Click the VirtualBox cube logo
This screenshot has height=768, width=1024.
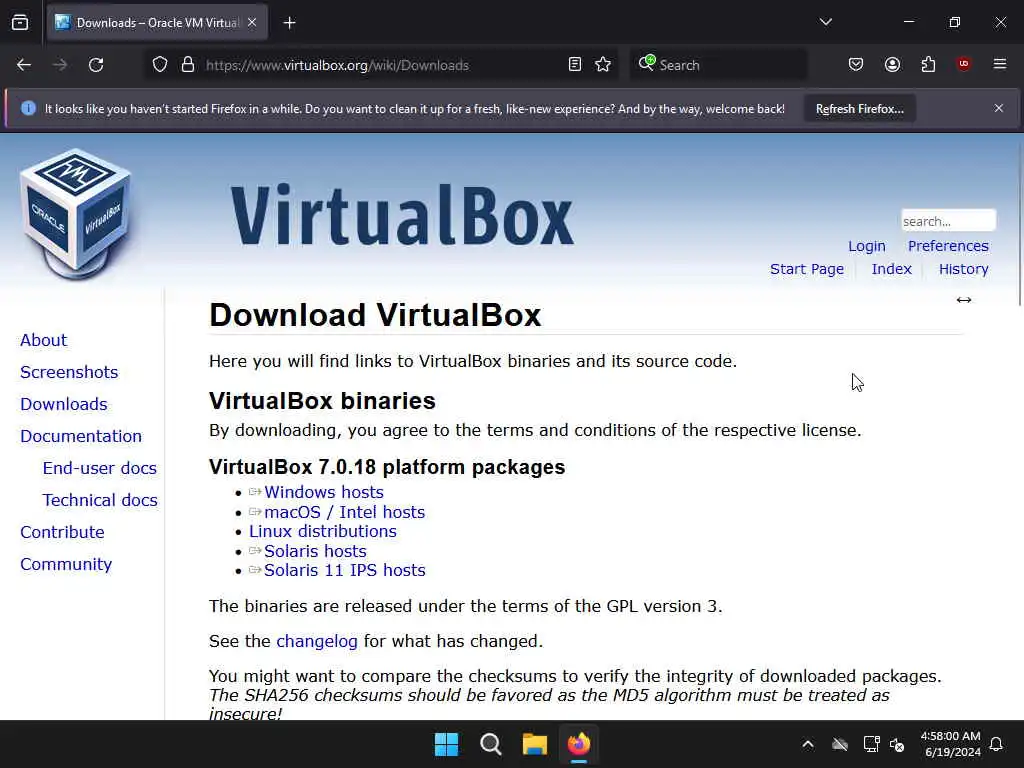pos(76,214)
